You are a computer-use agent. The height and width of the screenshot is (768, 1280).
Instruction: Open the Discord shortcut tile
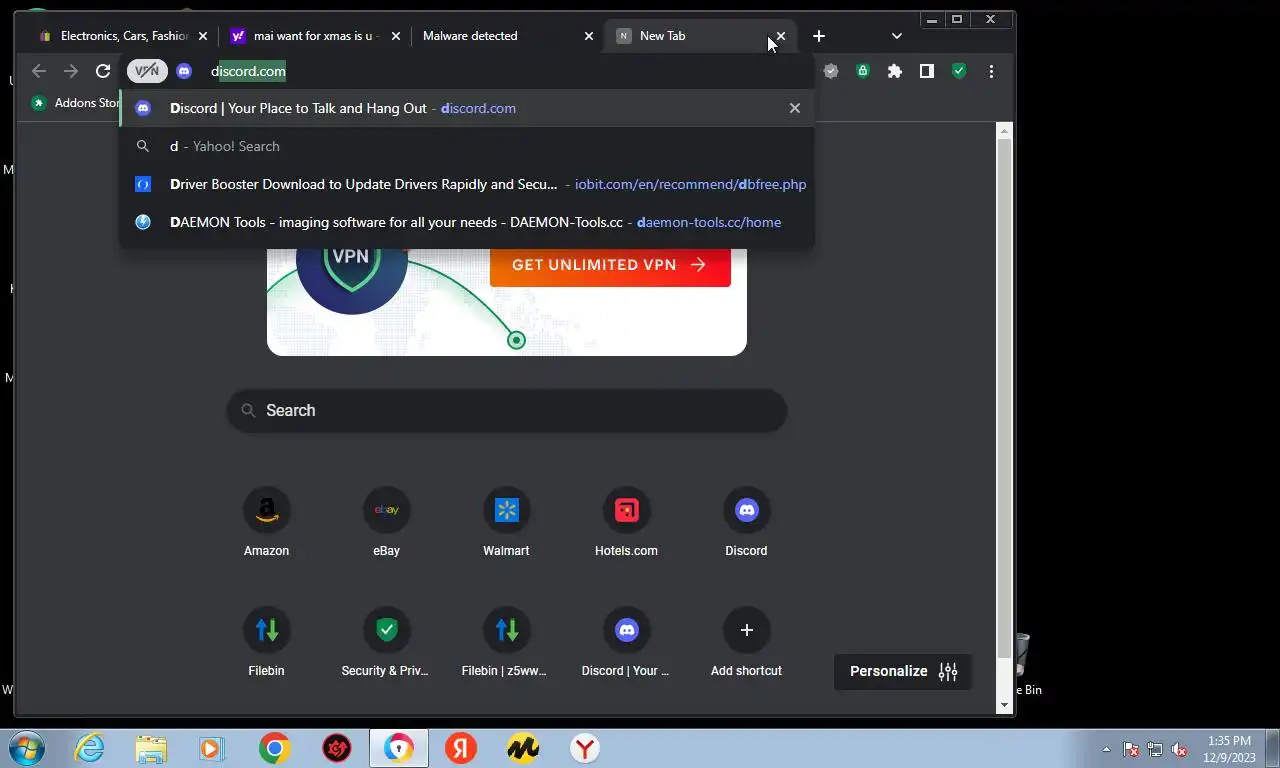click(x=746, y=523)
